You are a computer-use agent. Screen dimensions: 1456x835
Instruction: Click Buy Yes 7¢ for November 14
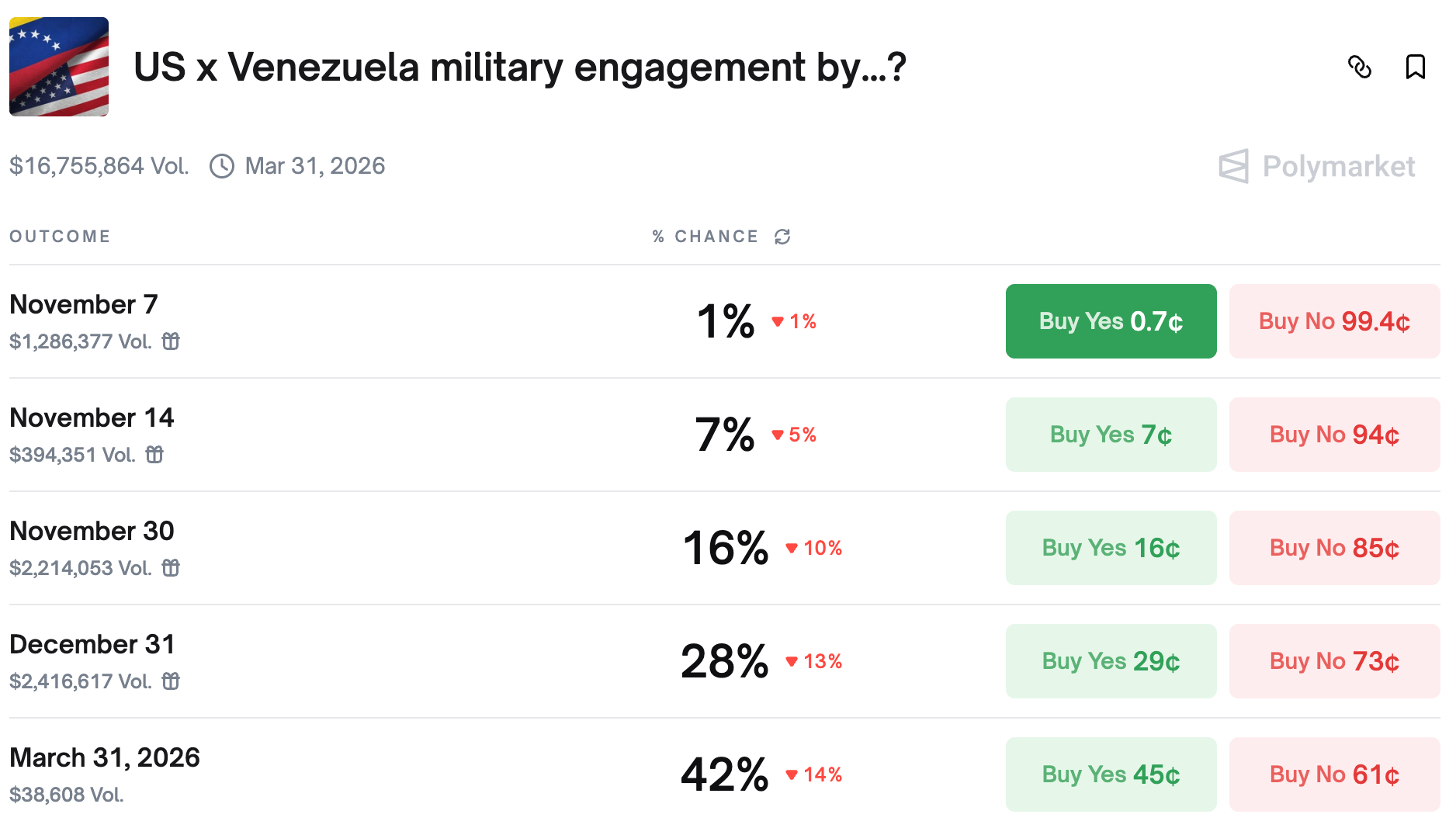coord(1111,435)
